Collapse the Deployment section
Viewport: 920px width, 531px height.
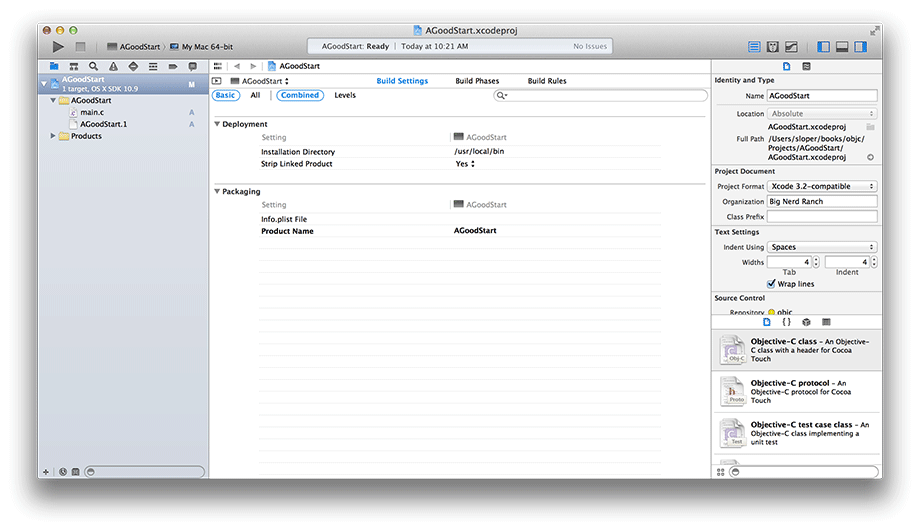click(x=217, y=124)
